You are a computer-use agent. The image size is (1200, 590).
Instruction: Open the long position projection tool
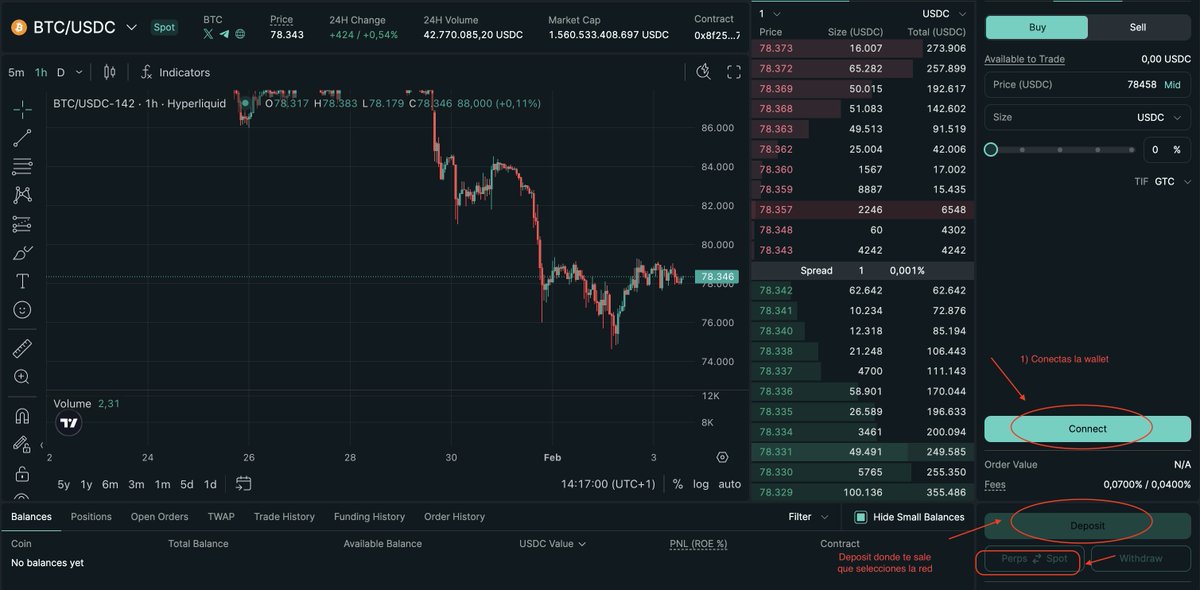pos(22,224)
